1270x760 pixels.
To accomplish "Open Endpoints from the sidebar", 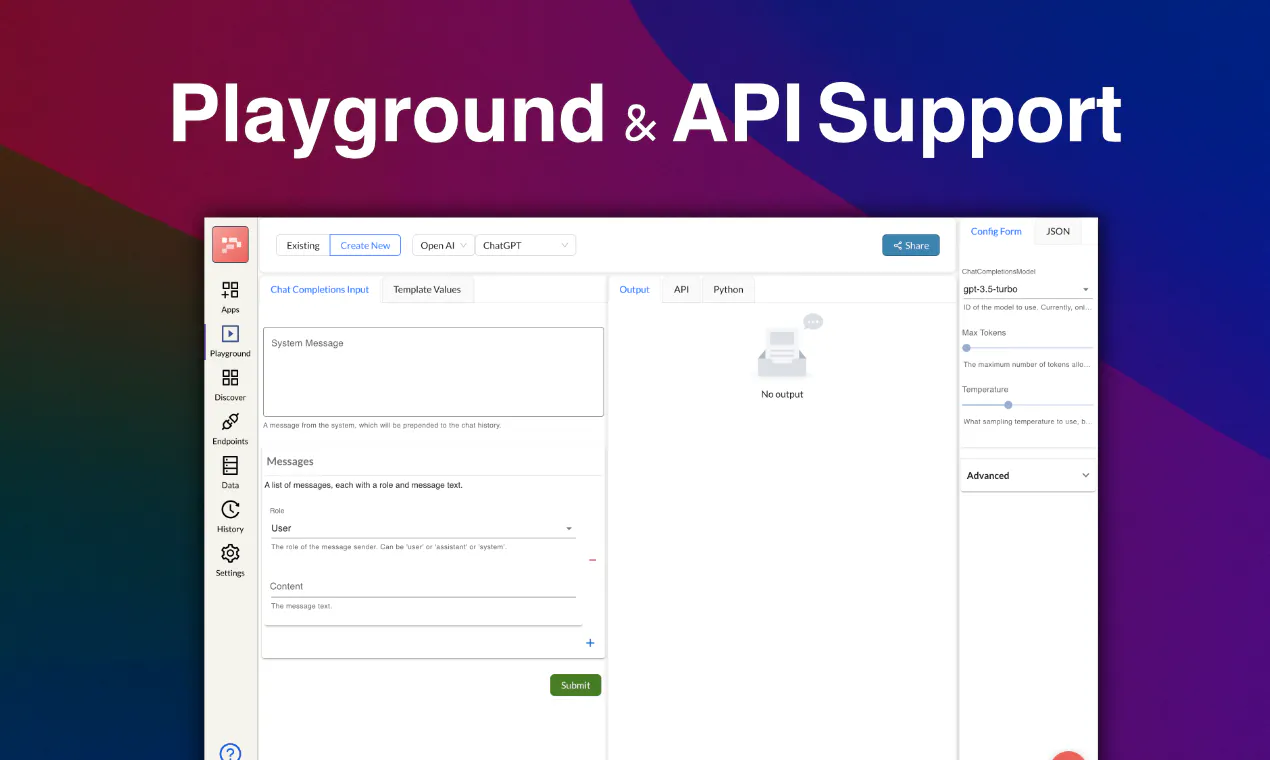I will point(230,428).
